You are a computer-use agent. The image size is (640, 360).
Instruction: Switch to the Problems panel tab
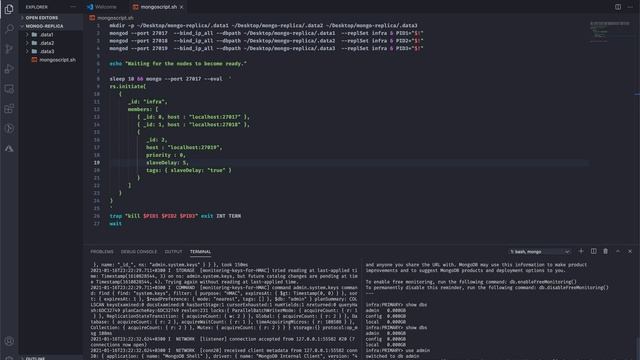(102, 252)
